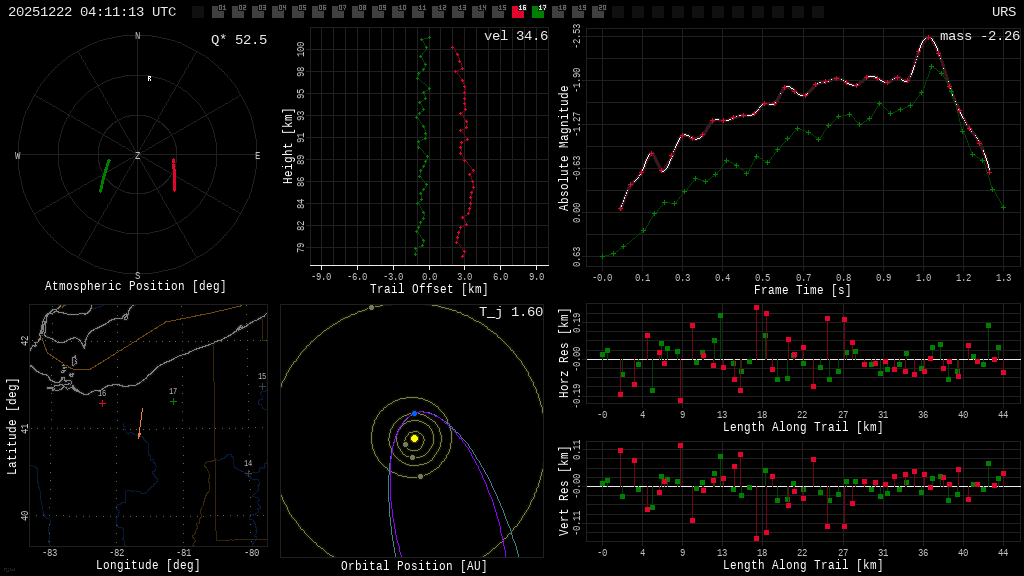The width and height of the screenshot is (1024, 576).
Task: Click station indicator box 03
Action: click(258, 12)
